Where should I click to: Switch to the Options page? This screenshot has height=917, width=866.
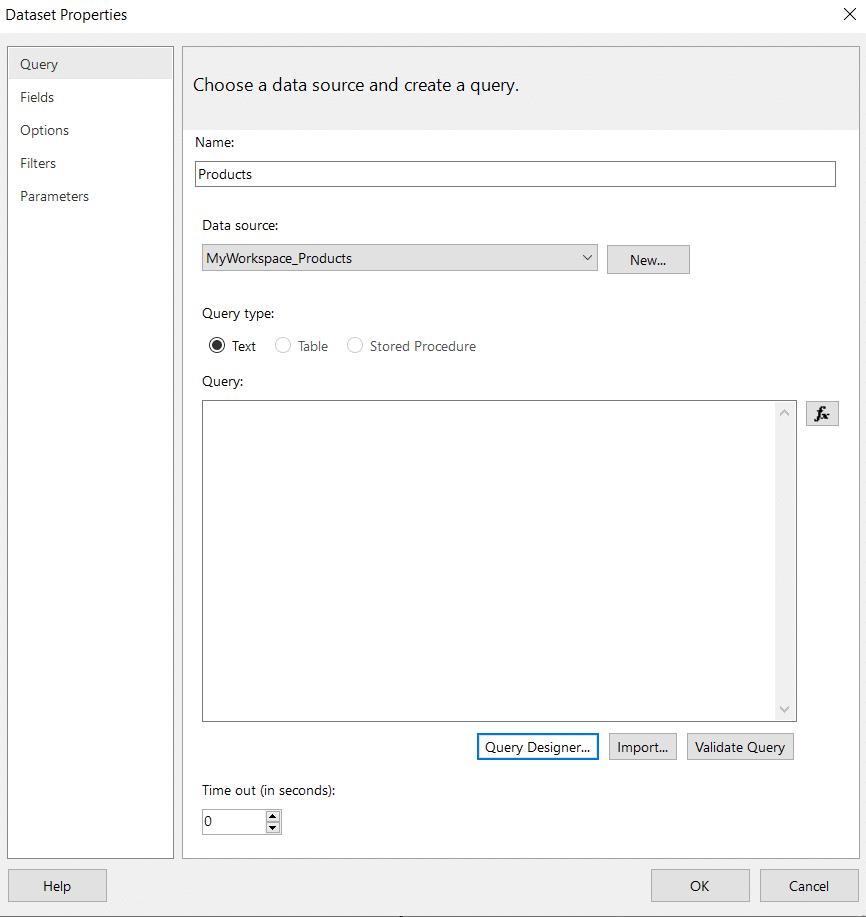pyautogui.click(x=91, y=130)
